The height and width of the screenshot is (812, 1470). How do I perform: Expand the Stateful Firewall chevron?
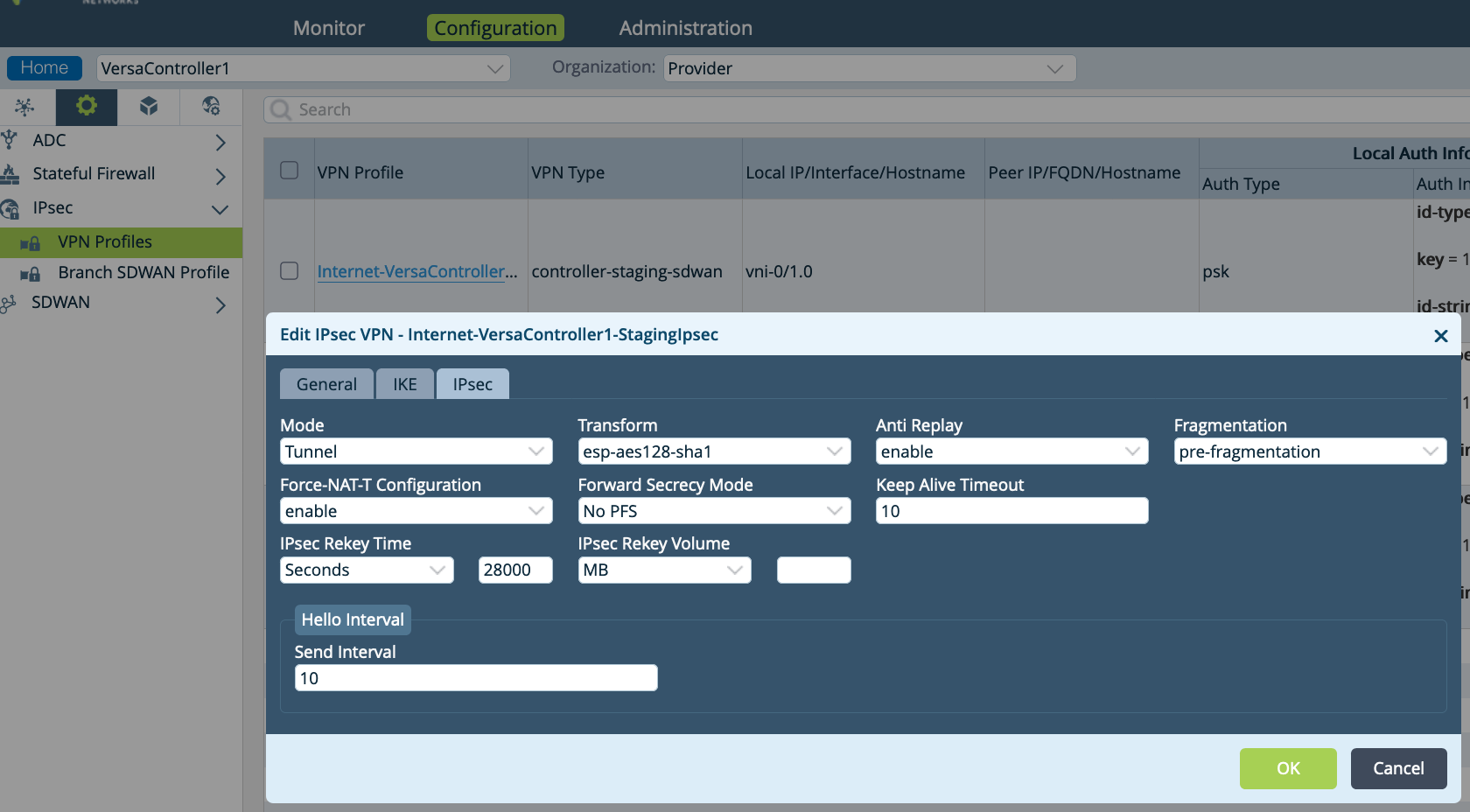coord(220,176)
